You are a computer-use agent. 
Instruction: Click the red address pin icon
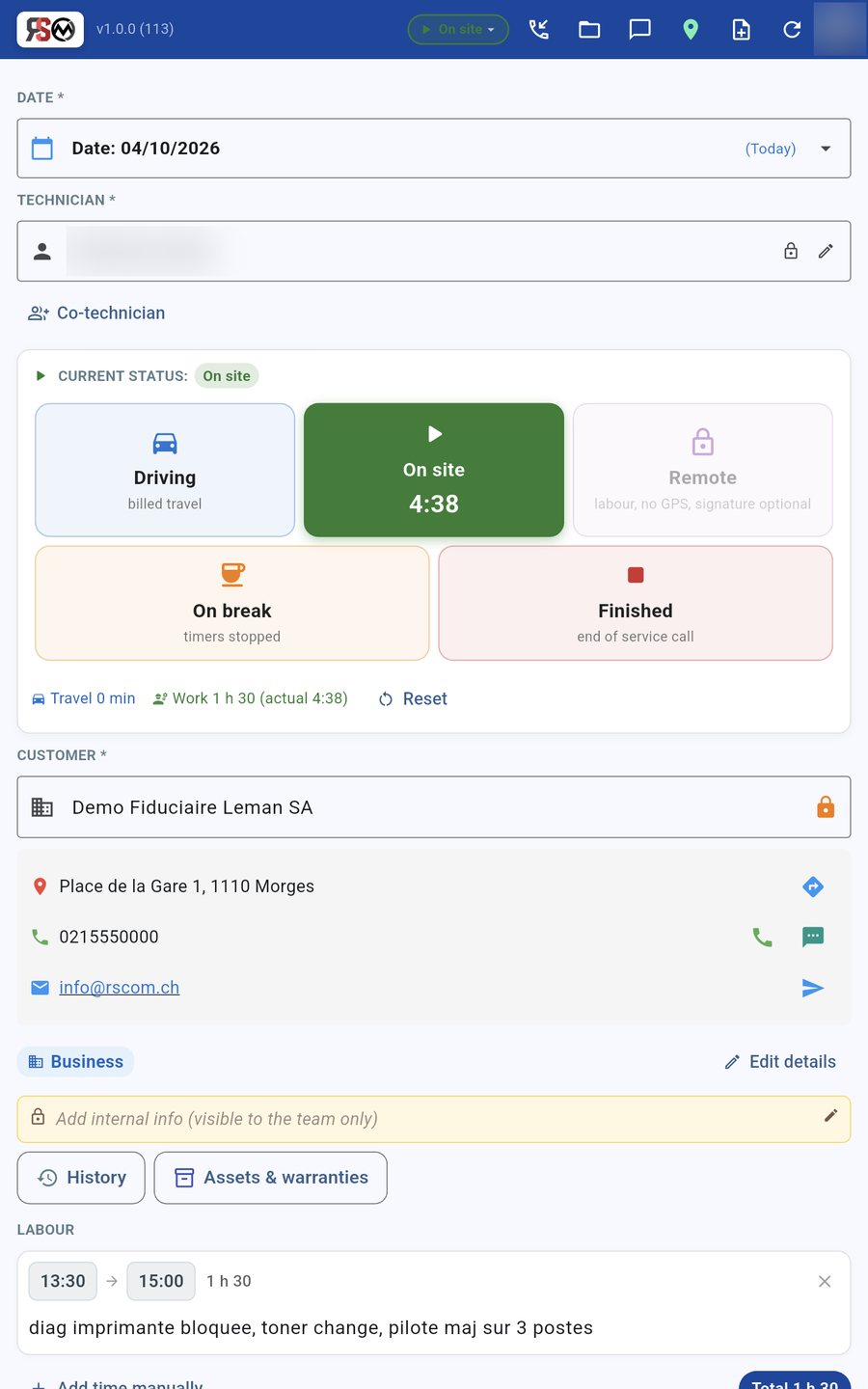(x=41, y=886)
